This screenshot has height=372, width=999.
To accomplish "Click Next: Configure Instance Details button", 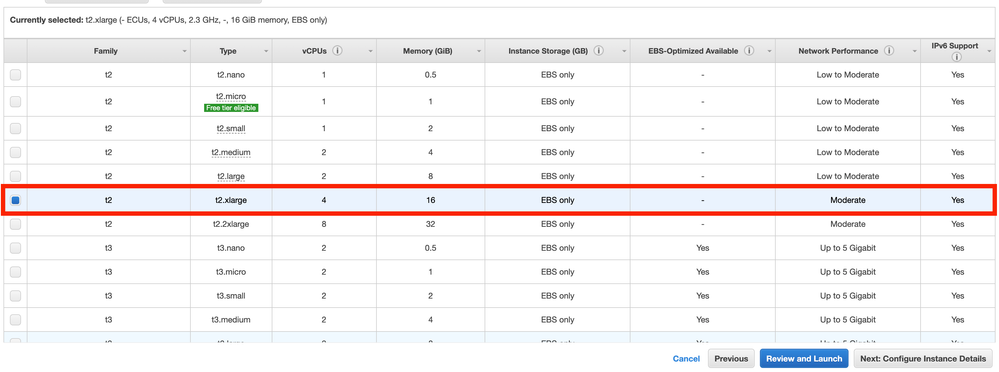I will click(x=924, y=359).
